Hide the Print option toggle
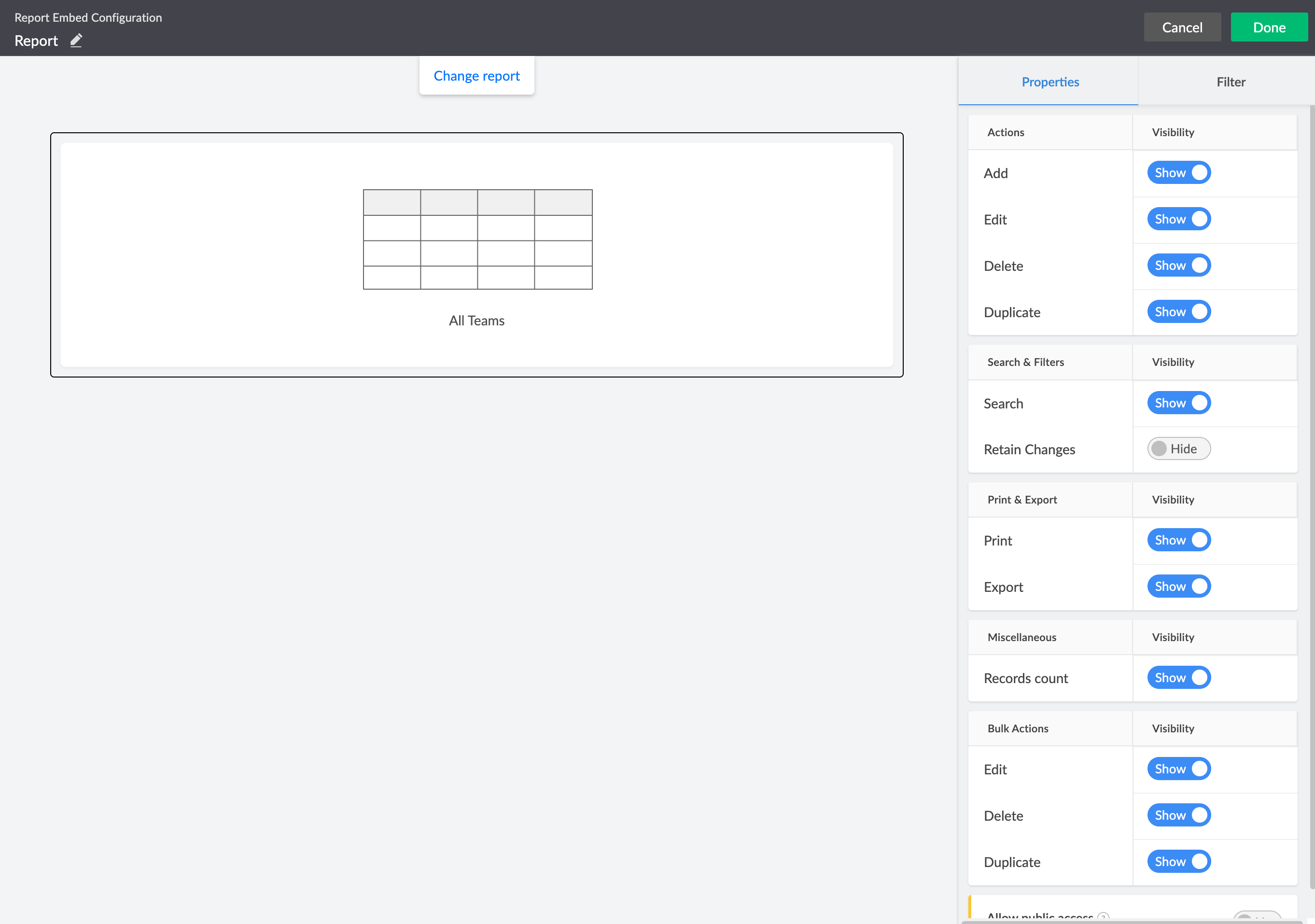The image size is (1315, 924). click(1178, 540)
